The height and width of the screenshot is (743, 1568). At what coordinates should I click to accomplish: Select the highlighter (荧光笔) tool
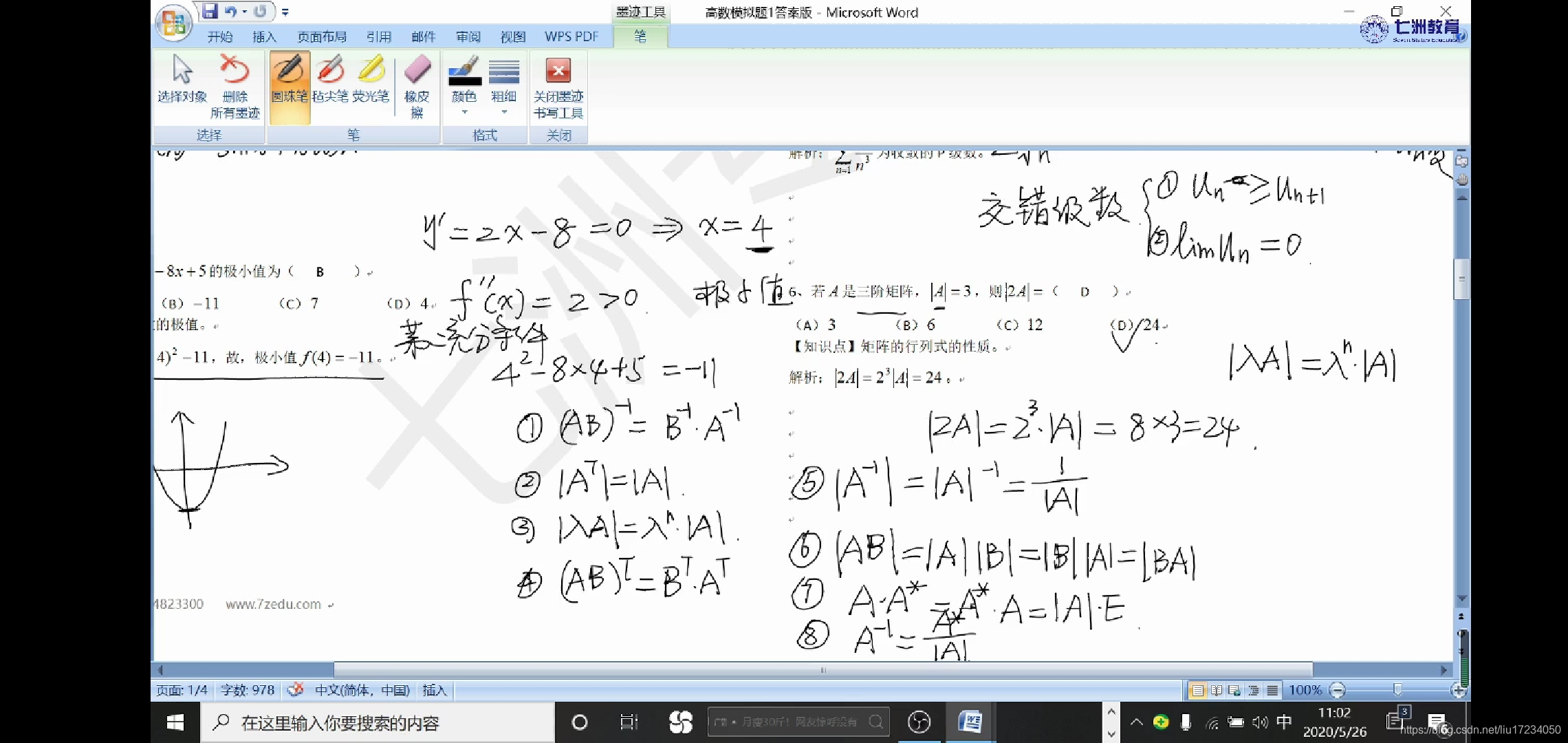371,80
